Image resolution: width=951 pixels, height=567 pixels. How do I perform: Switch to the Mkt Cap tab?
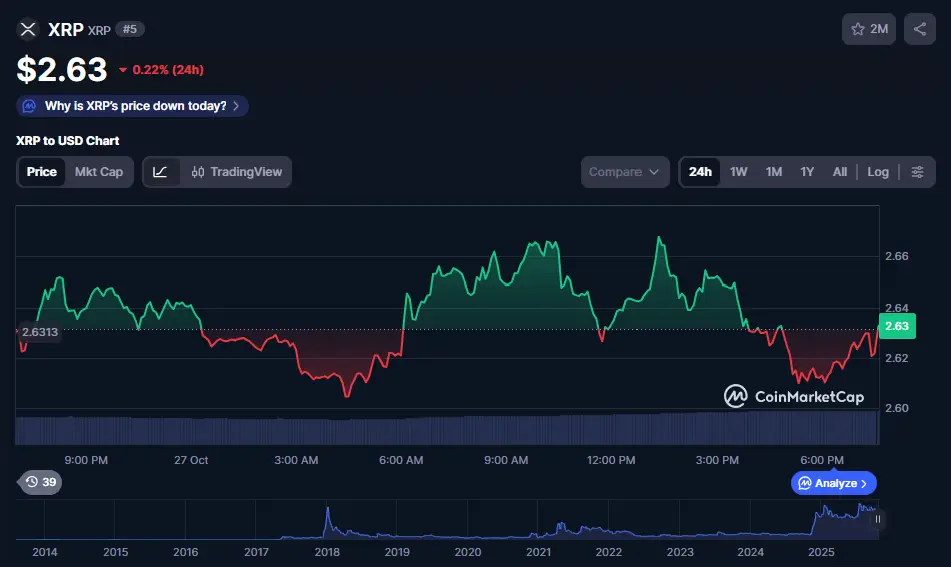[99, 172]
